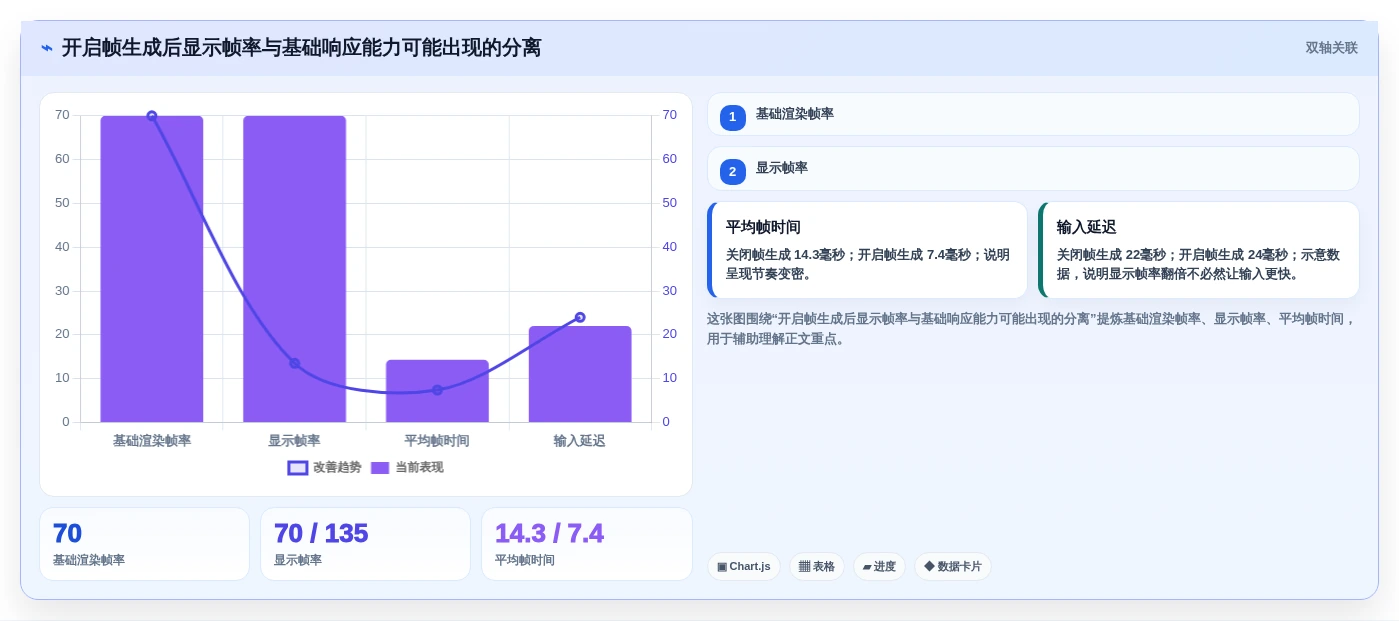
Task: Click the 平均帧时间 info card
Action: (867, 250)
